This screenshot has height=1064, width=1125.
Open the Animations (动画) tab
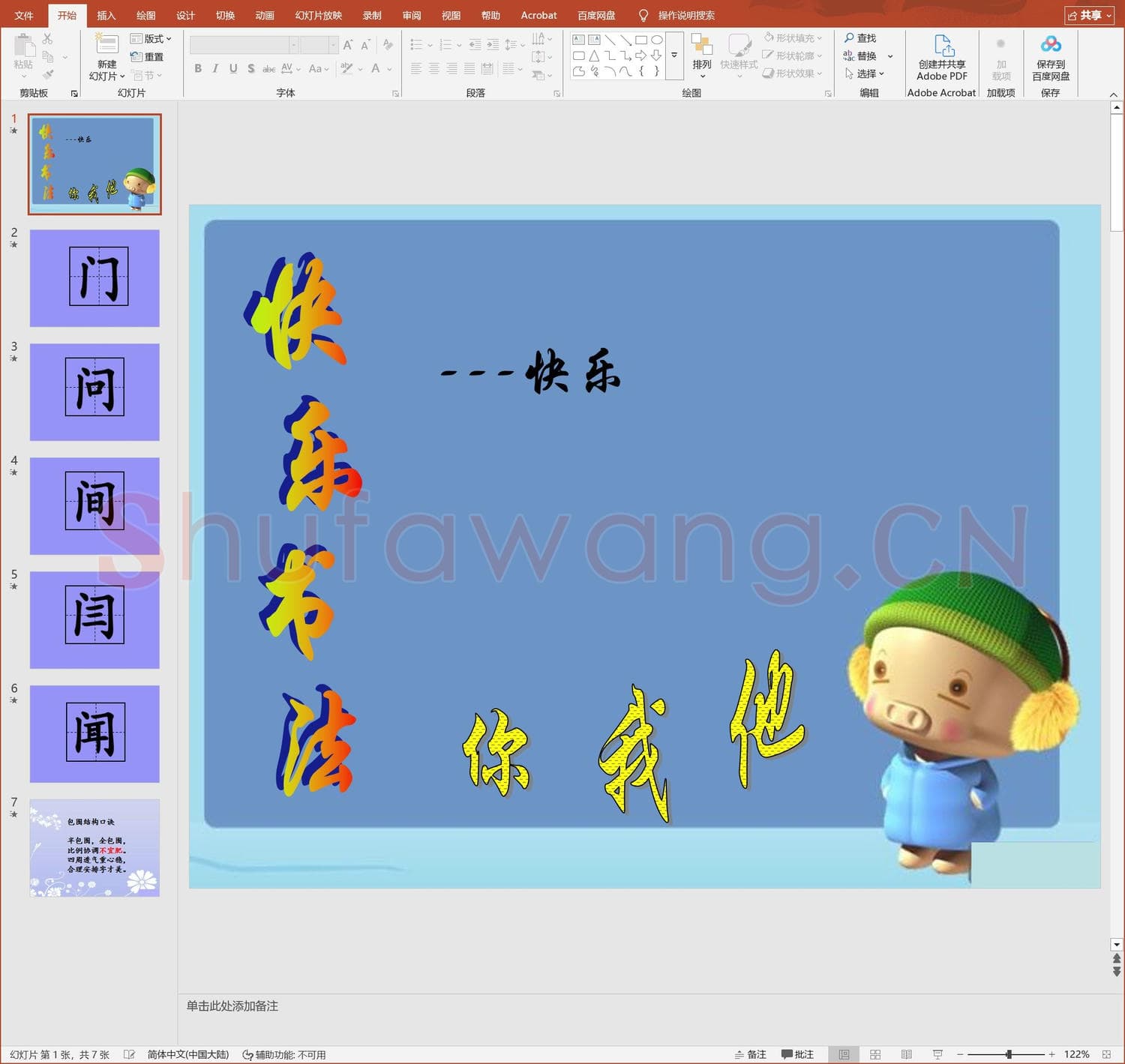coord(265,15)
